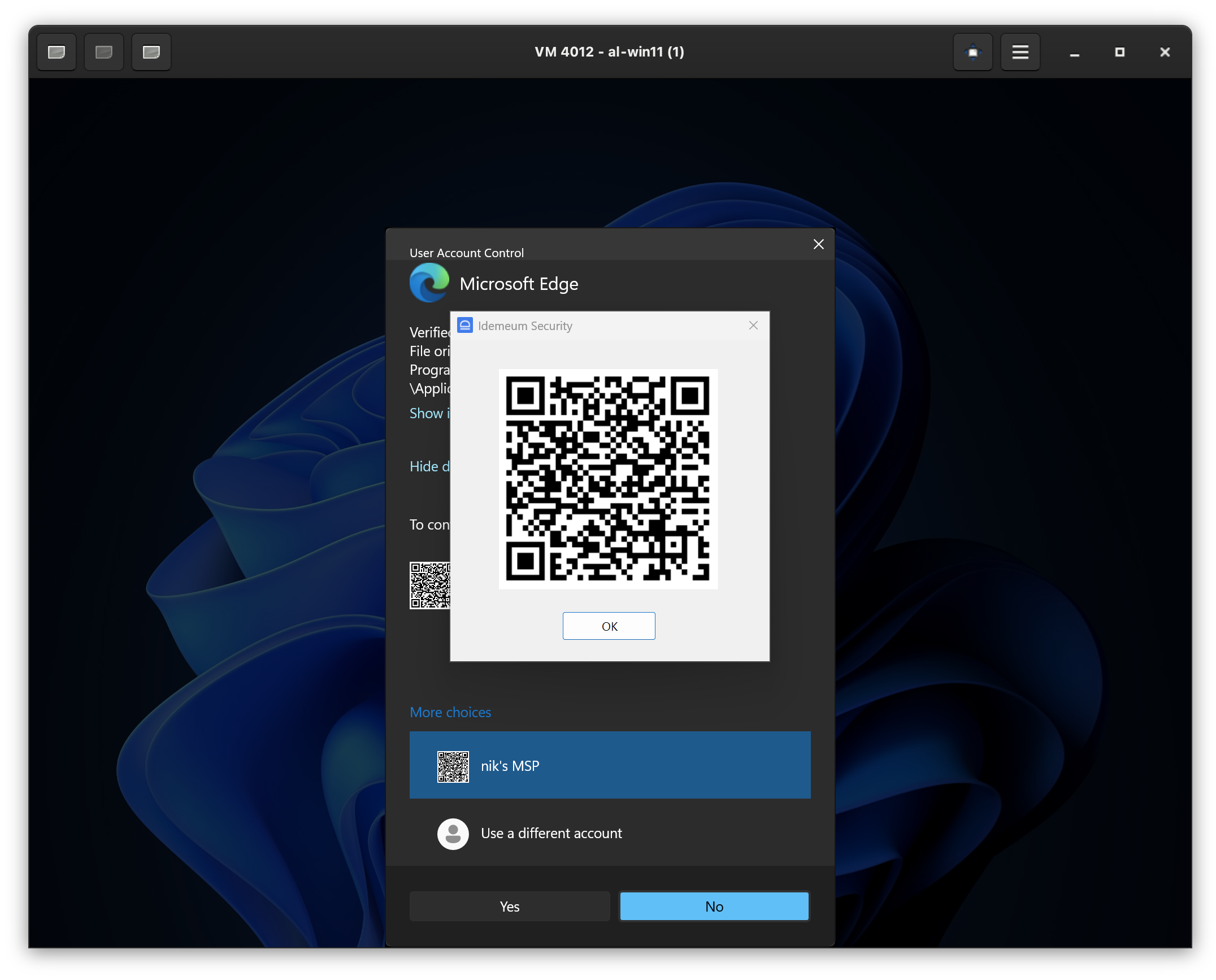Screen dimensions: 1216x980
Task: Select the nik's MSP account tile
Action: [x=610, y=765]
